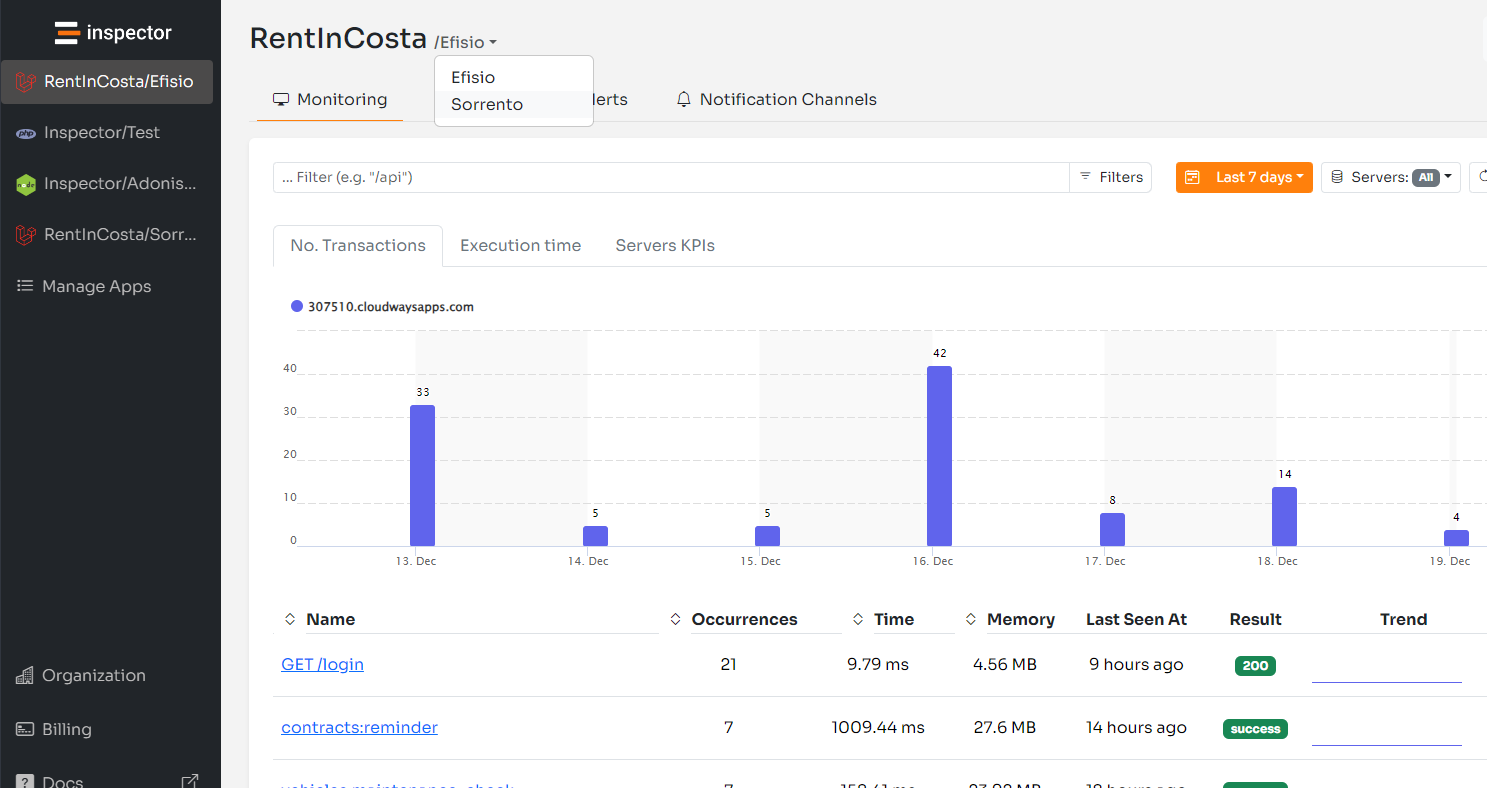Click the Manage Apps list icon
The image size is (1487, 788).
tap(25, 286)
